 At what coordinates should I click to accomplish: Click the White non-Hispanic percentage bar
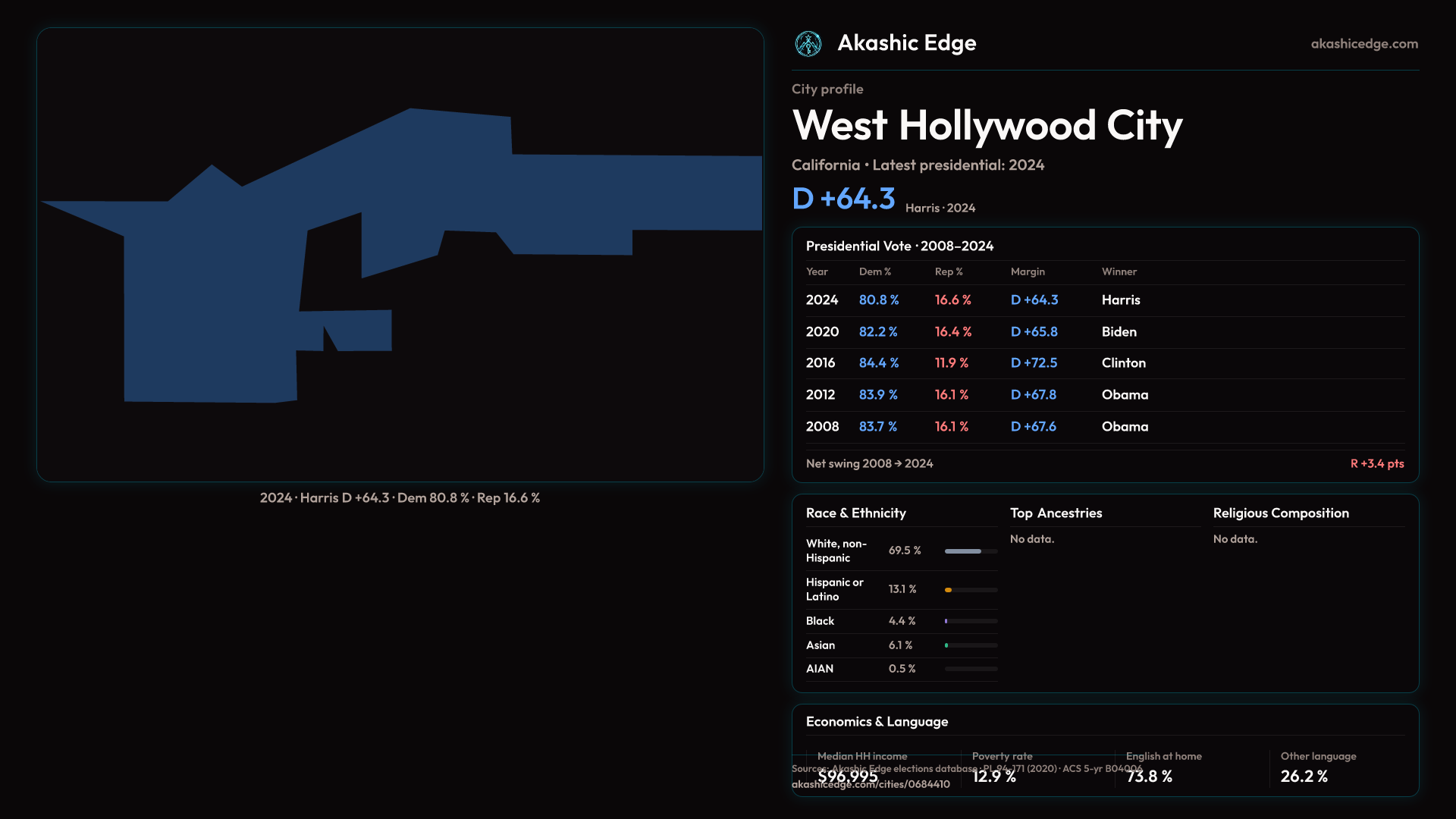click(963, 551)
